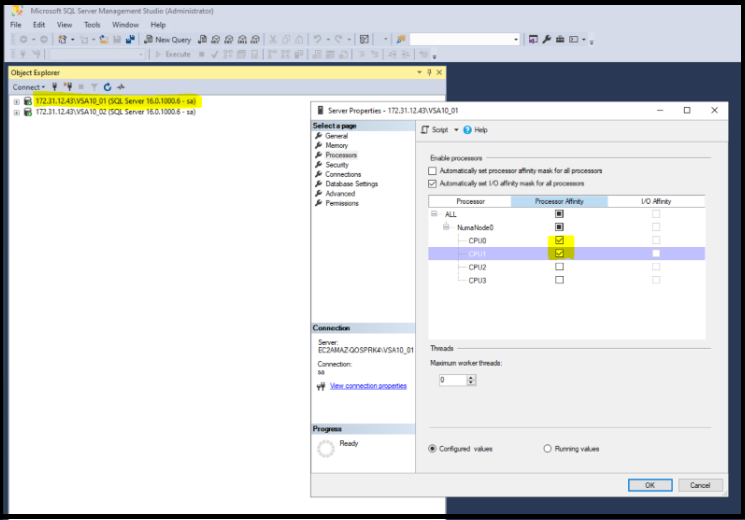Open the Script dropdown arrow

[456, 130]
